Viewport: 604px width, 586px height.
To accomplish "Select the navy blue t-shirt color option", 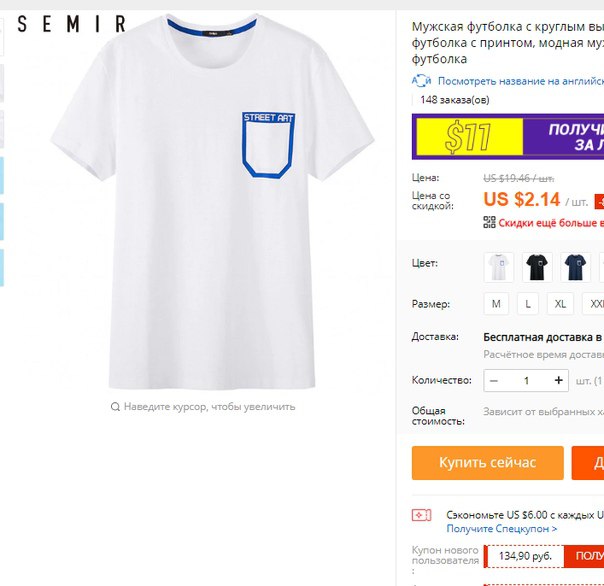I will point(575,267).
